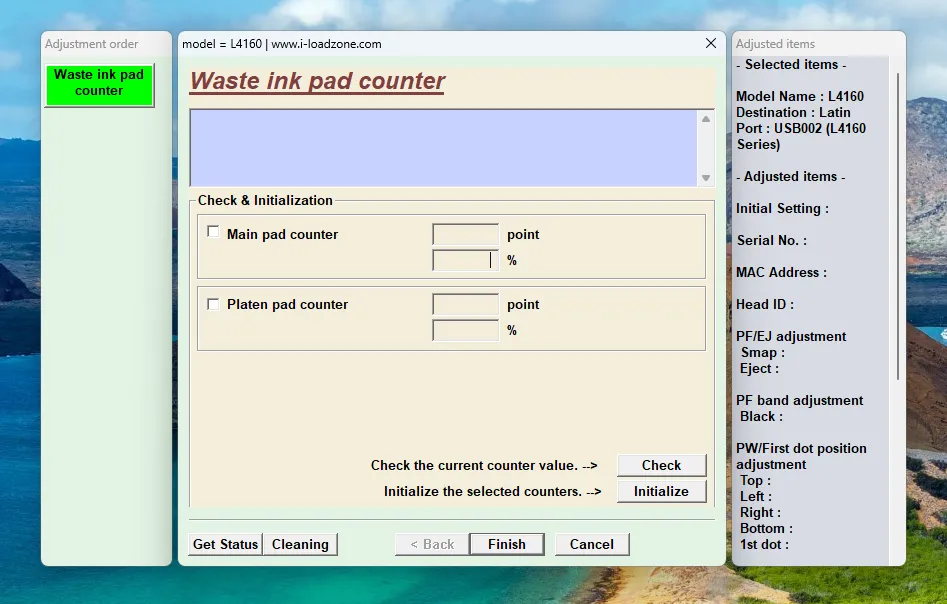This screenshot has width=947, height=604.
Task: Tick the Platen pad counter checkbox
Action: [x=213, y=304]
